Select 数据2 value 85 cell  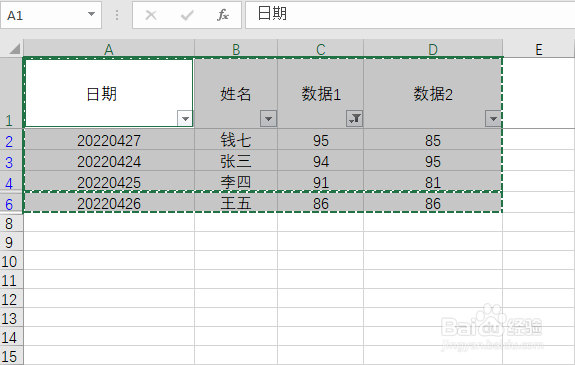[433, 139]
